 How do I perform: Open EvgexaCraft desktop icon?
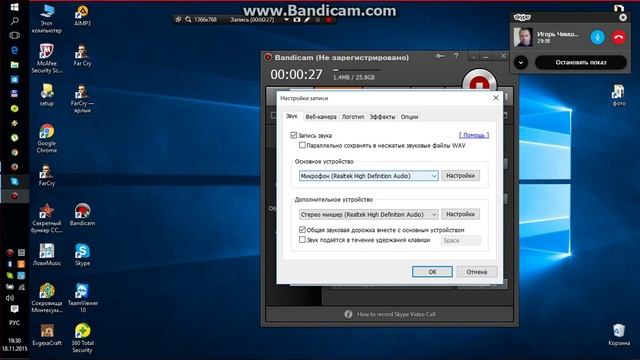(47, 335)
